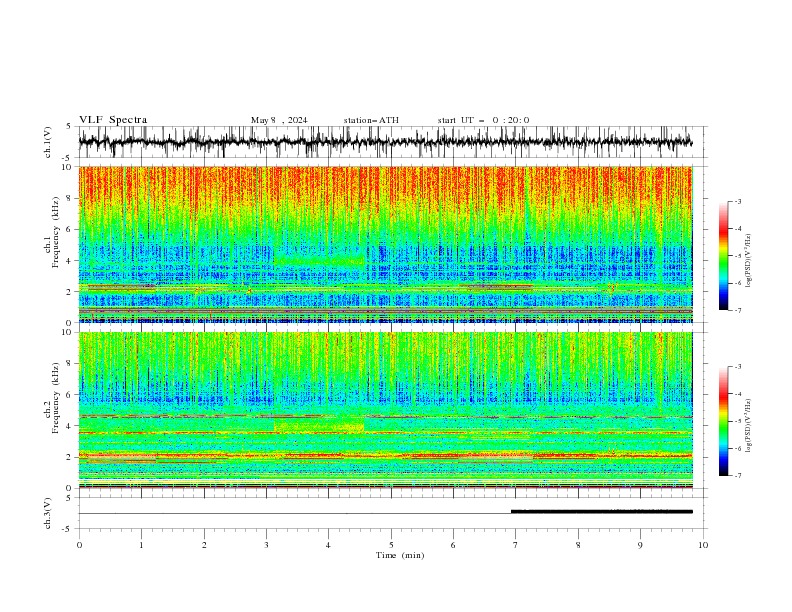Screen dimensions: 792x612
Task: Click the time axis tick label "1"
Action: coord(141,545)
